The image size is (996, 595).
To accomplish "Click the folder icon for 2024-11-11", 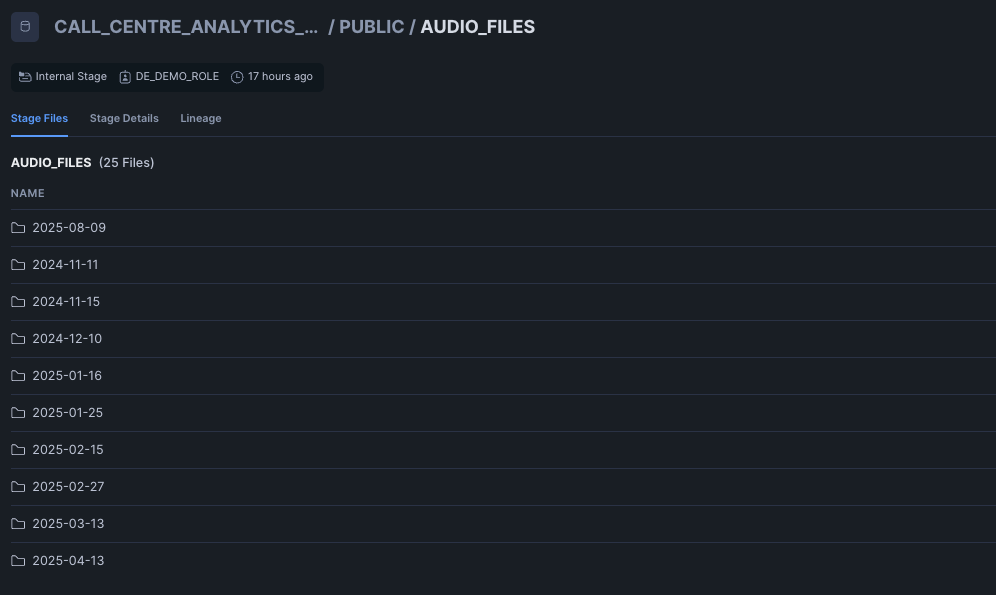I will coord(18,264).
